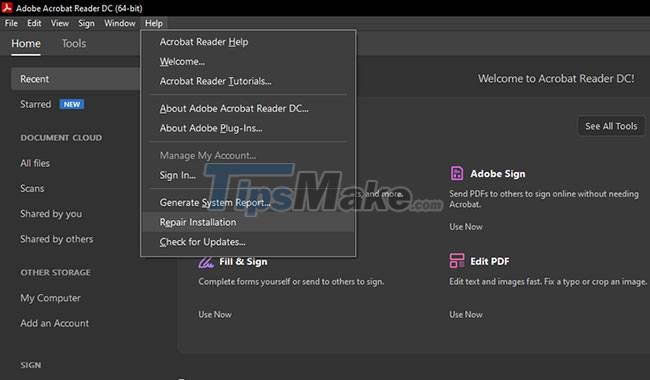Click the OTHER STORAGE section header
The width and height of the screenshot is (650, 380).
click(x=55, y=272)
